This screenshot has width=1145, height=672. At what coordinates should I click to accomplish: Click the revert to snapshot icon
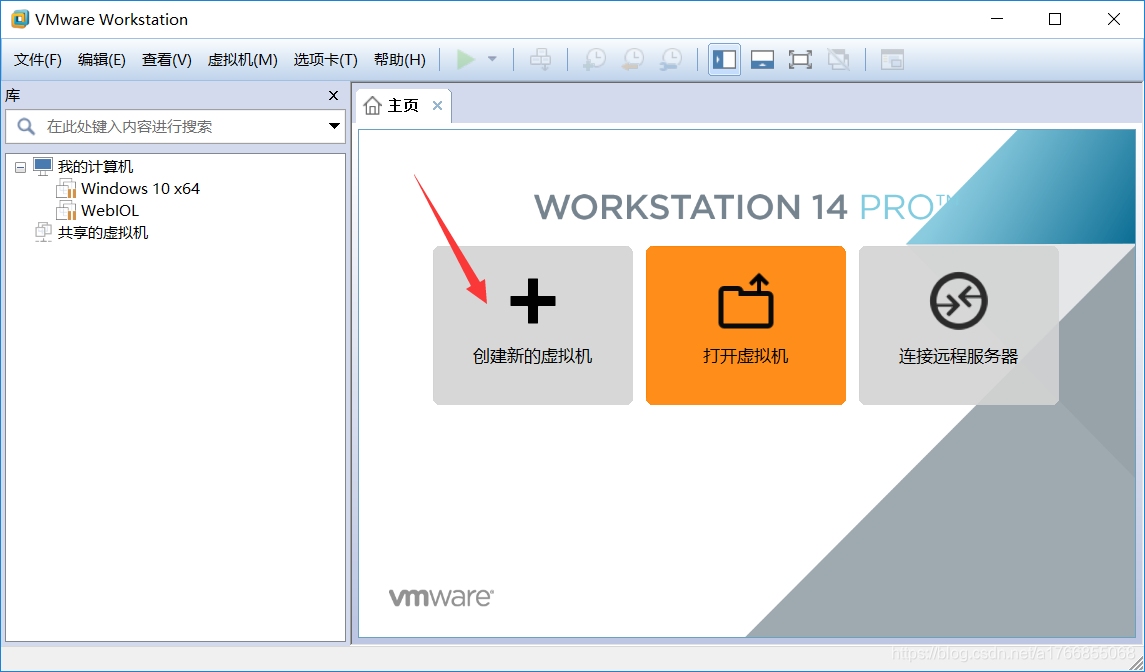tap(633, 59)
